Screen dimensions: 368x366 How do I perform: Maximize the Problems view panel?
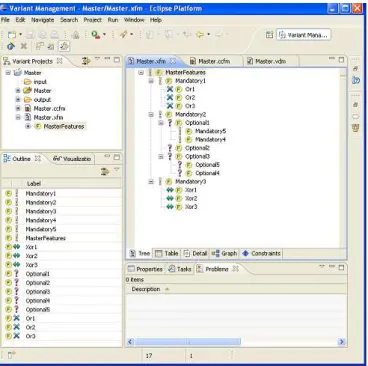[x=341, y=268]
